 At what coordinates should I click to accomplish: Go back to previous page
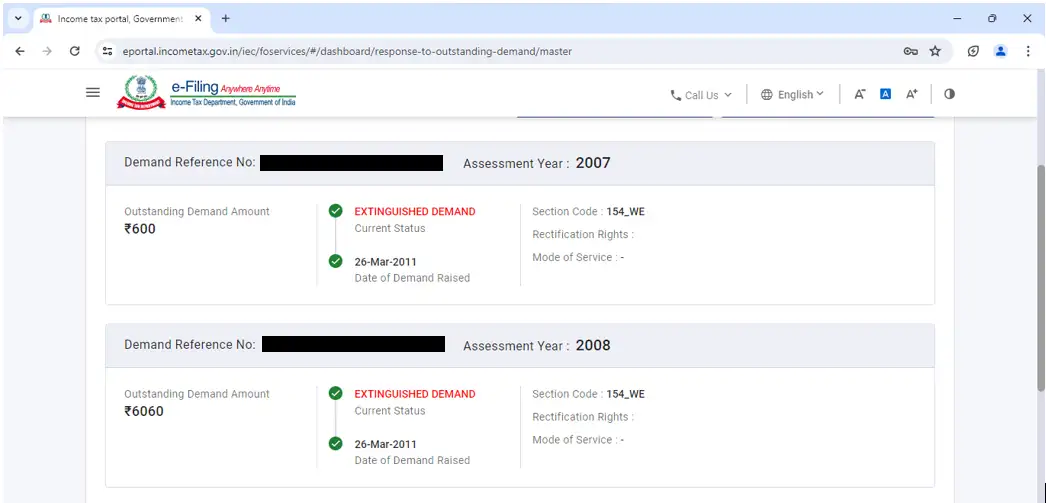pos(20,51)
